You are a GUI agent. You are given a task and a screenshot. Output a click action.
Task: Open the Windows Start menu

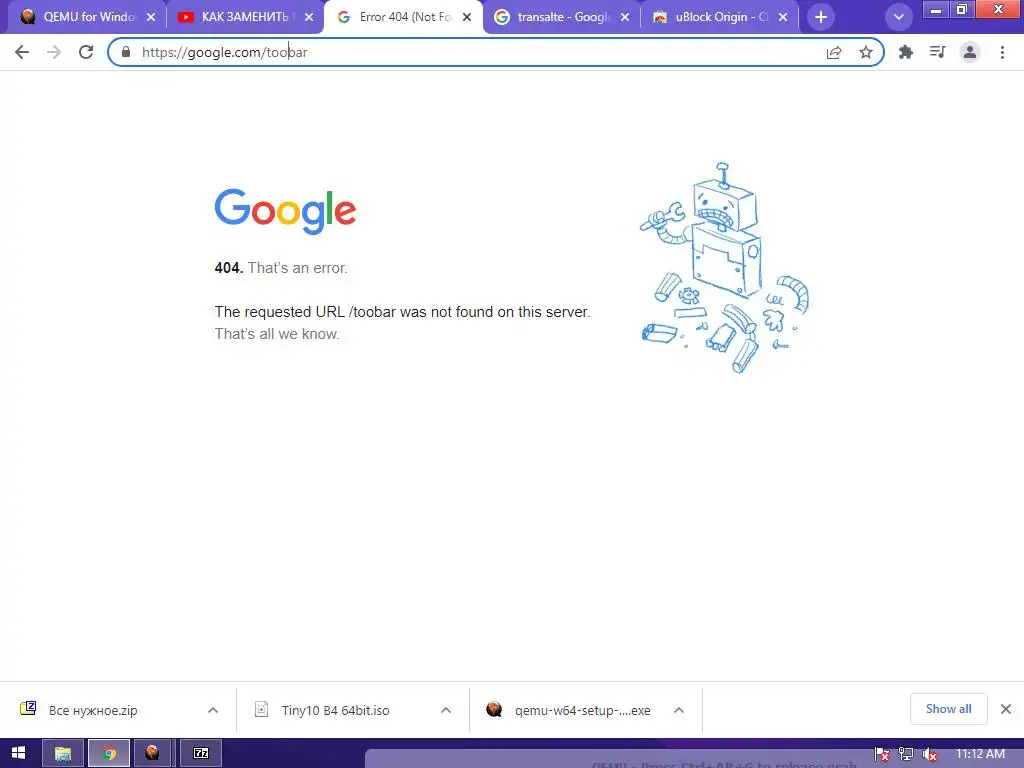tap(18, 753)
